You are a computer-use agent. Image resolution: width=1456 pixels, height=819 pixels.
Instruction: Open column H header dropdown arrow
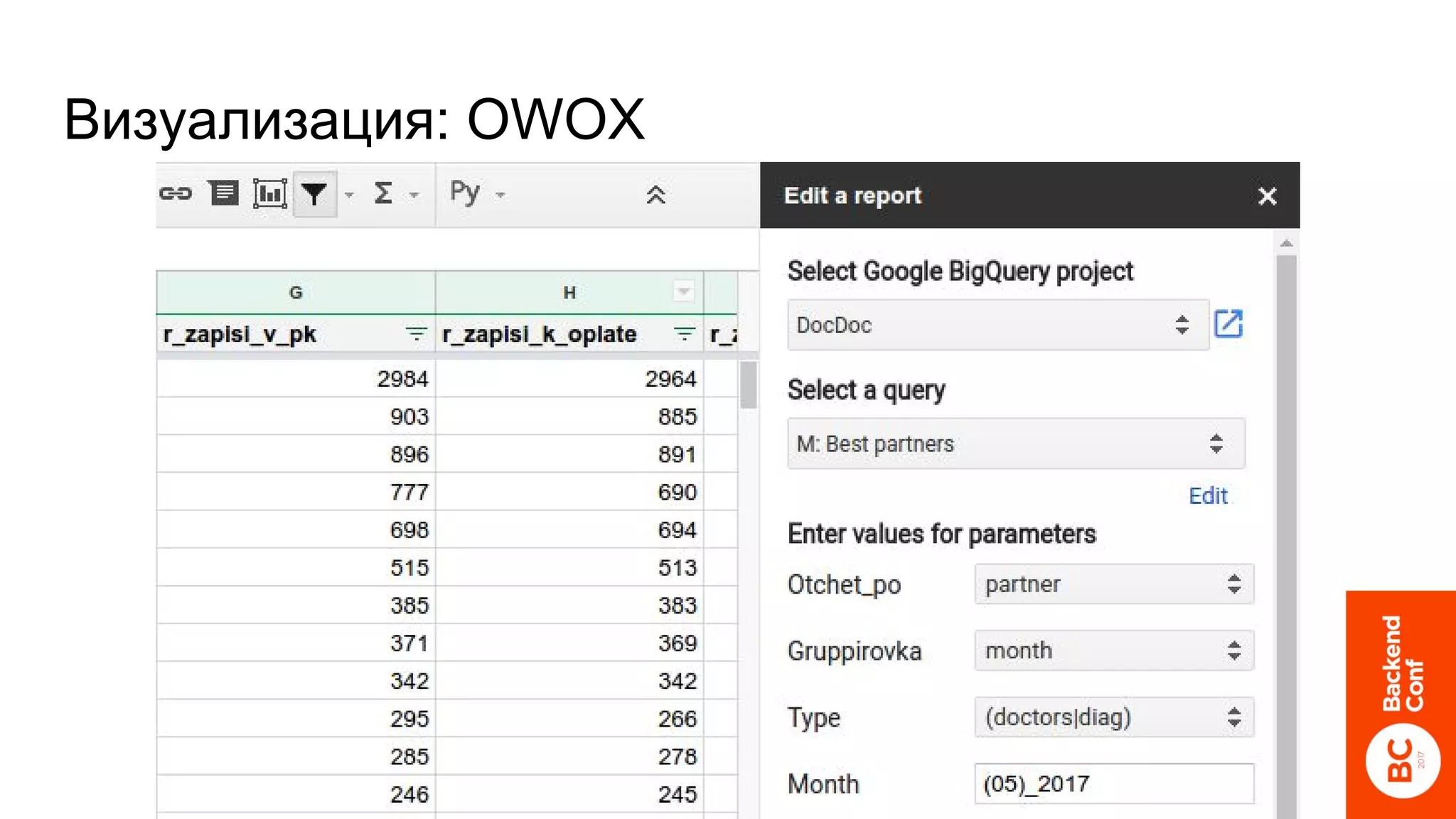684,291
